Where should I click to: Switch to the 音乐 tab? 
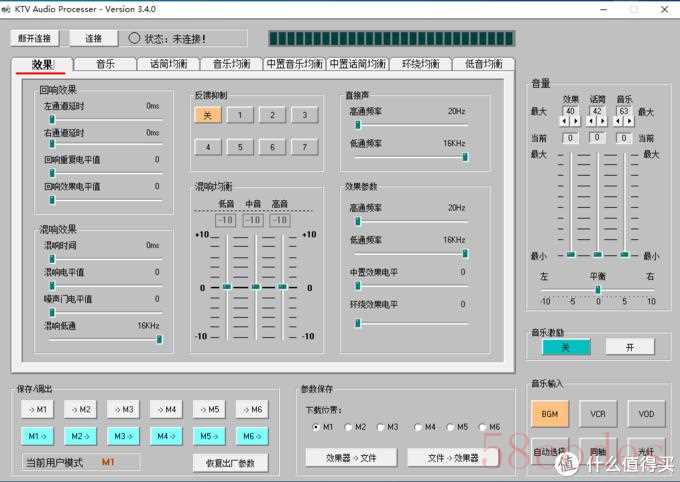[105, 64]
